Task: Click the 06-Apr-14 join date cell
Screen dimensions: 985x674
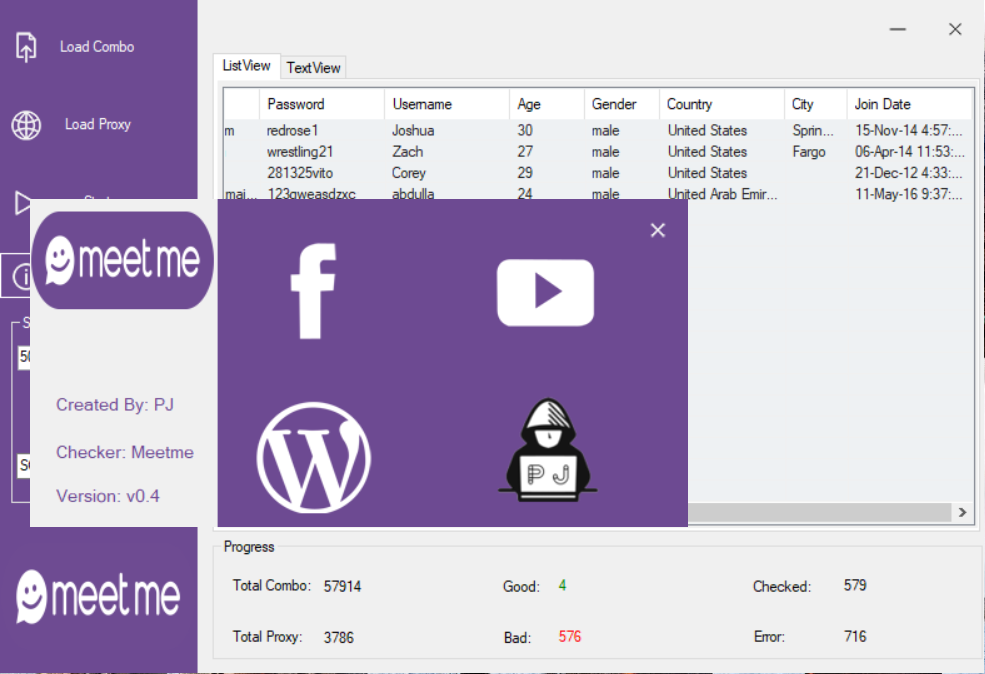Action: (910, 152)
